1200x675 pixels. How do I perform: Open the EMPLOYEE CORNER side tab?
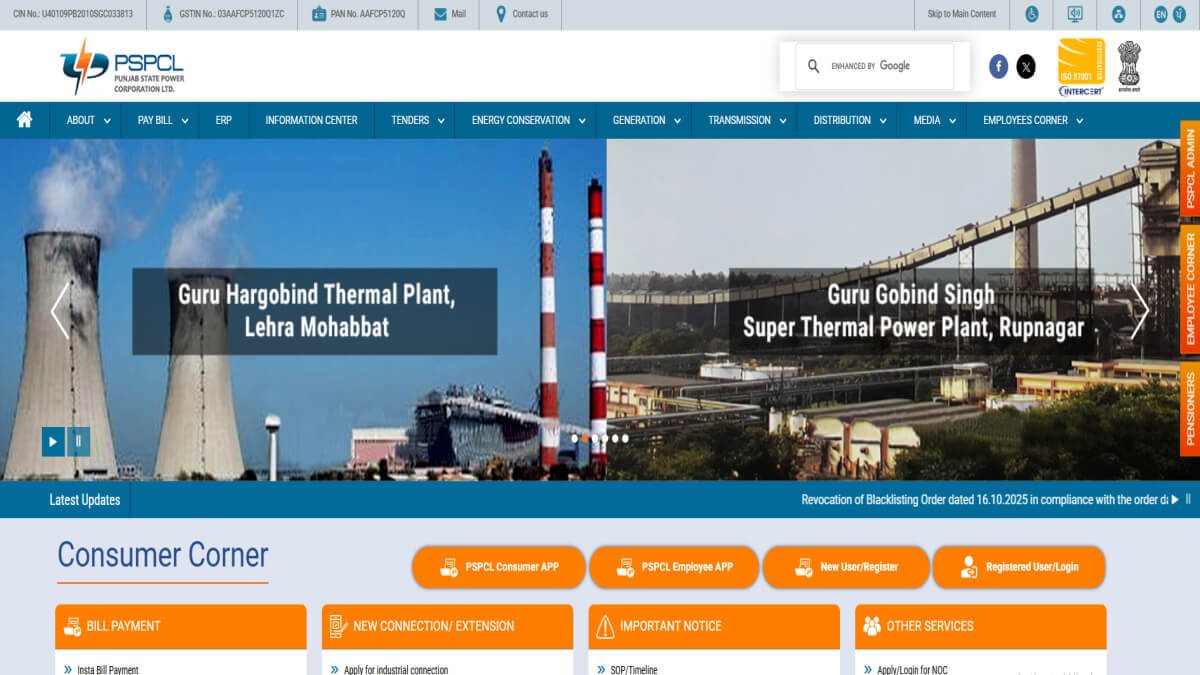pyautogui.click(x=1190, y=289)
